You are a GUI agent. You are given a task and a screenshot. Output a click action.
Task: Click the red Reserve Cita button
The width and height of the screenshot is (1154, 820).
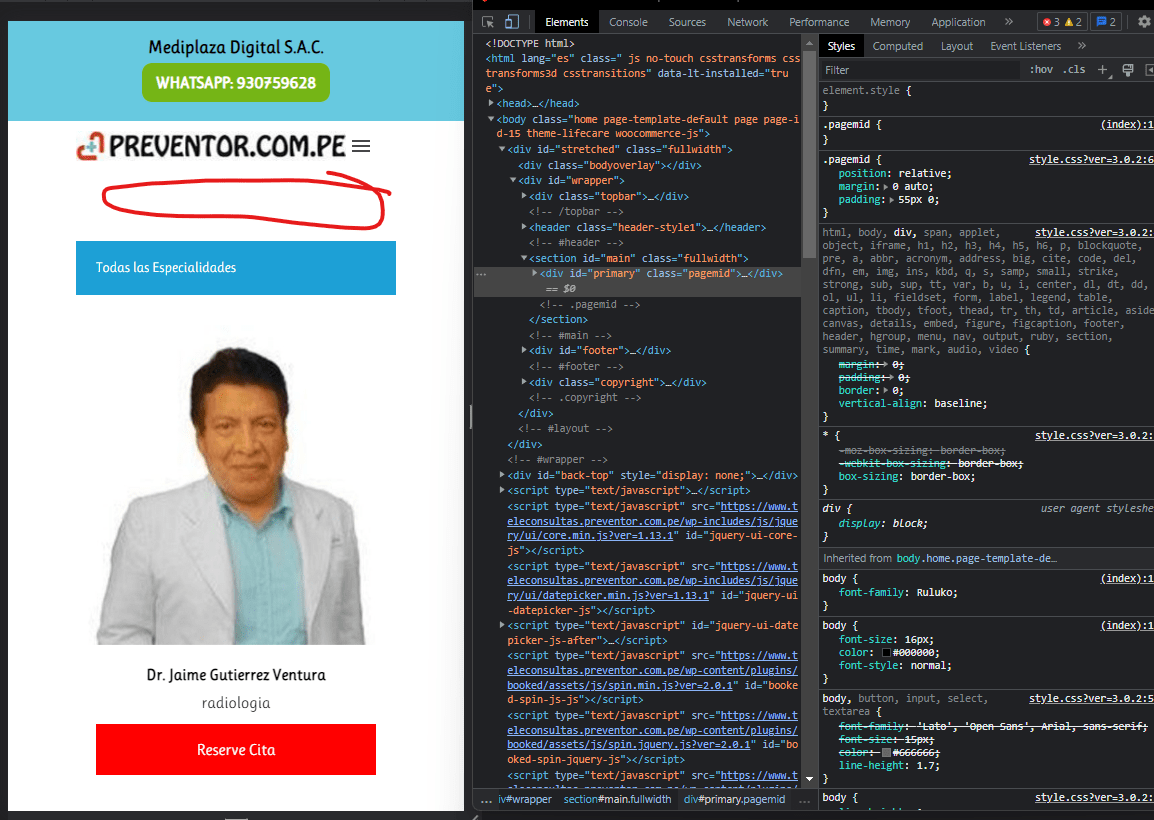tap(236, 749)
